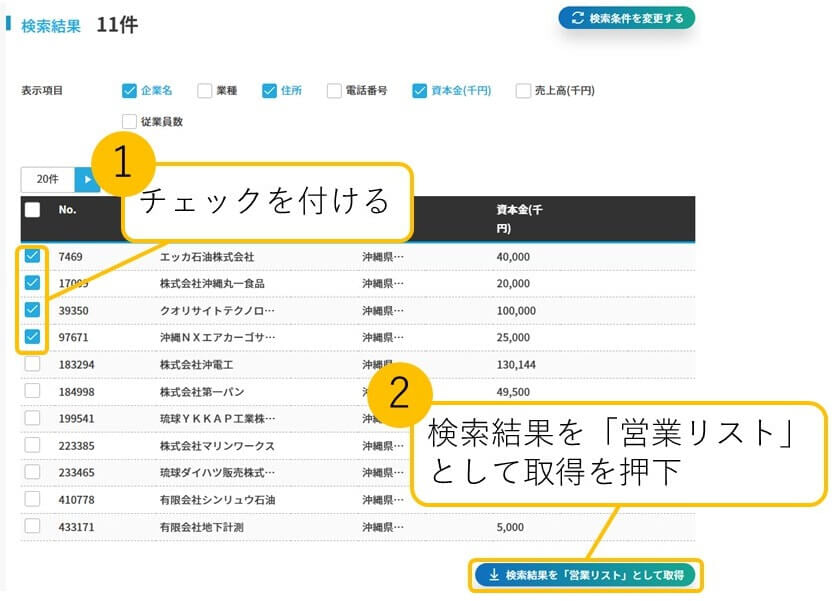Uncheck the row for 株式会社沖縄丸一食品
The width and height of the screenshot is (839, 601).
tap(33, 283)
